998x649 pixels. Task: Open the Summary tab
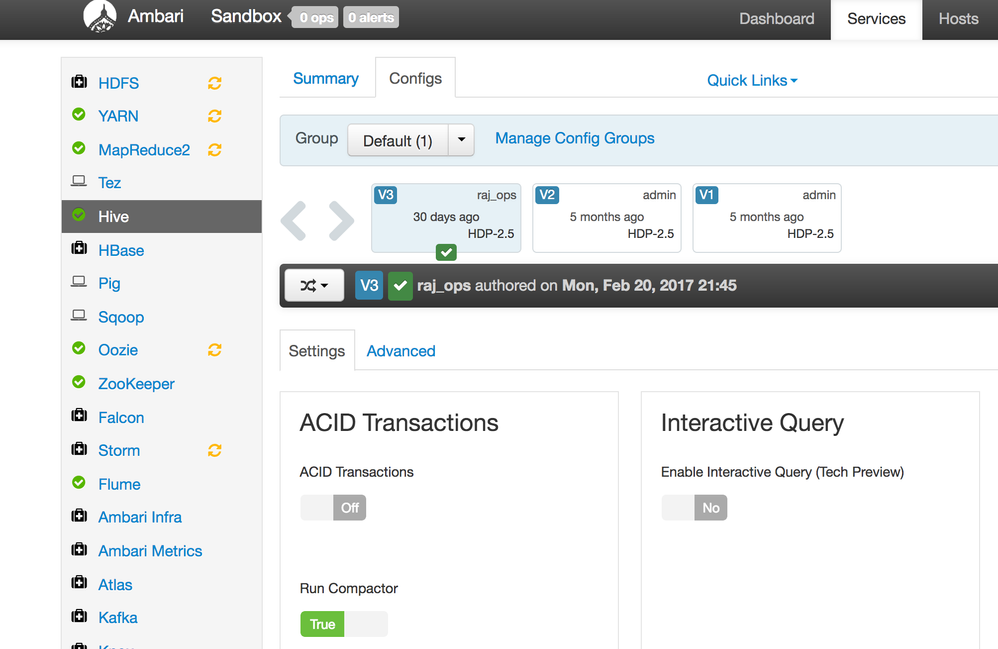(325, 78)
